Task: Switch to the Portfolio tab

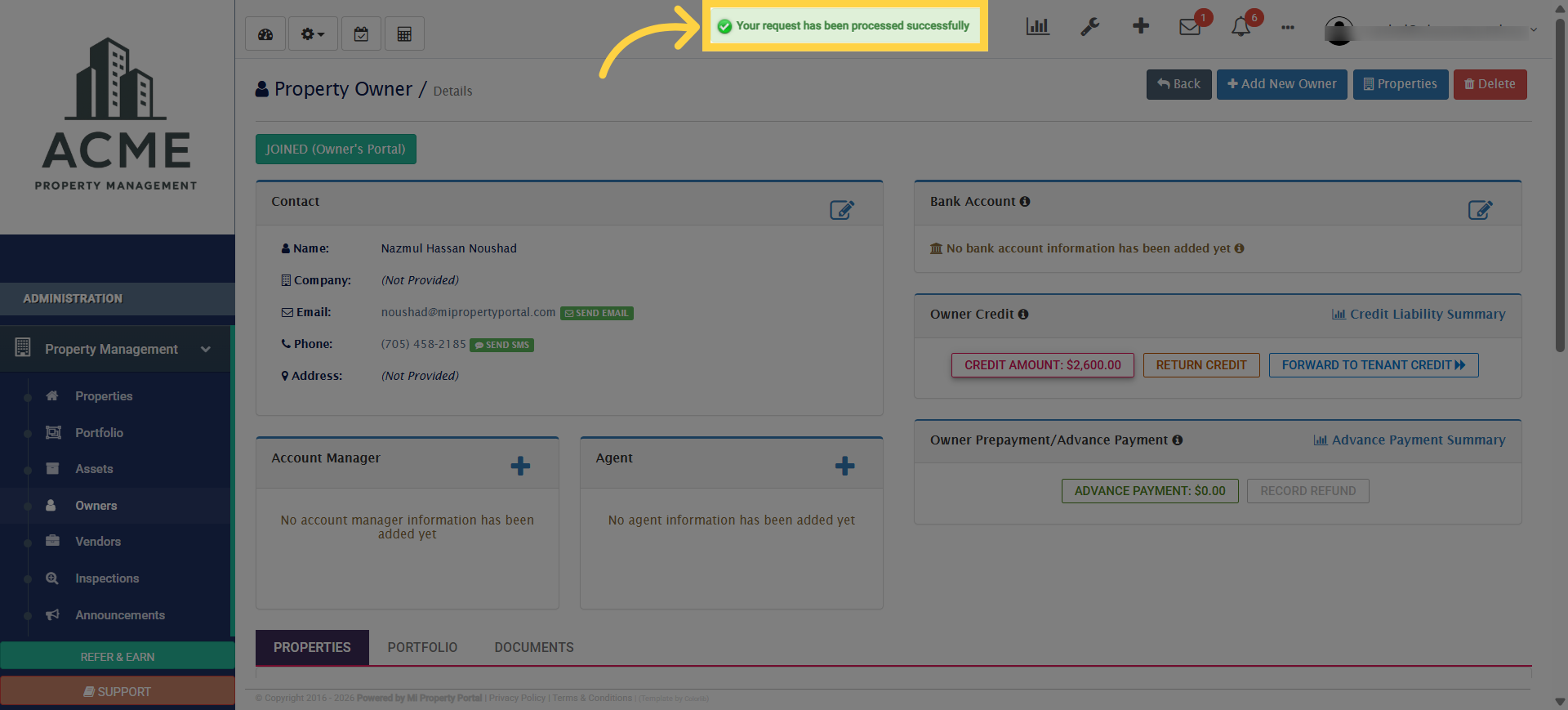Action: [x=422, y=648]
